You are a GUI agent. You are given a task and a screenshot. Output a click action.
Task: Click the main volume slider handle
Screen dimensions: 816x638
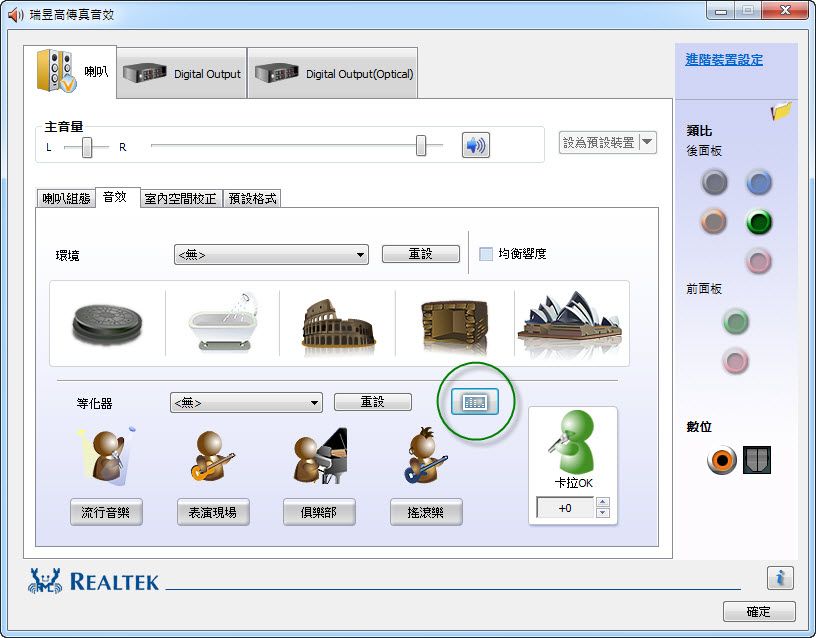[x=421, y=146]
